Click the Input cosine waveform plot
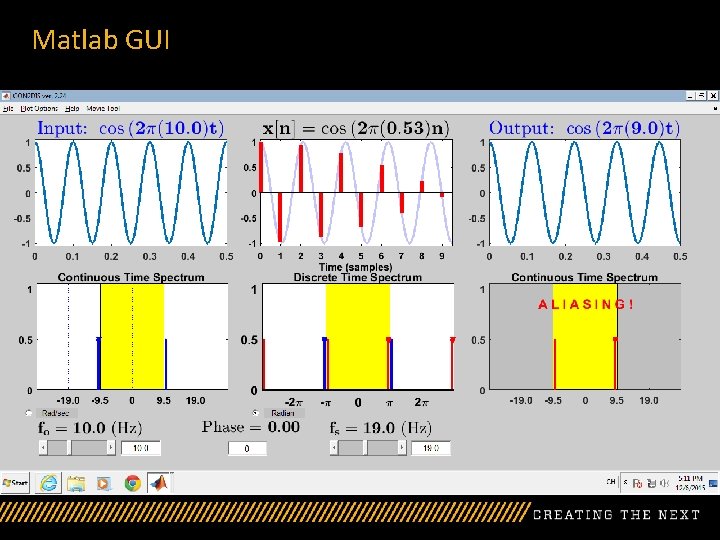The height and width of the screenshot is (540, 720). (131, 193)
